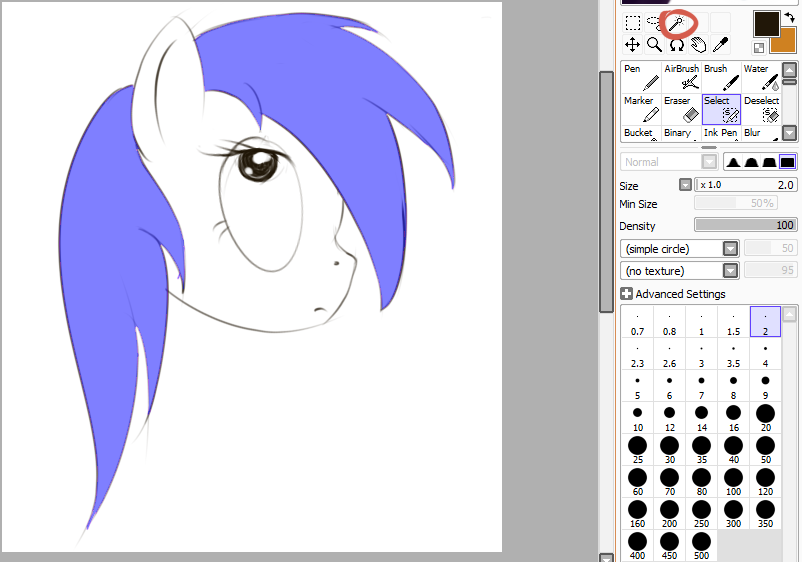Select the softest brush edge shape
This screenshot has width=802, height=562.
pos(733,162)
